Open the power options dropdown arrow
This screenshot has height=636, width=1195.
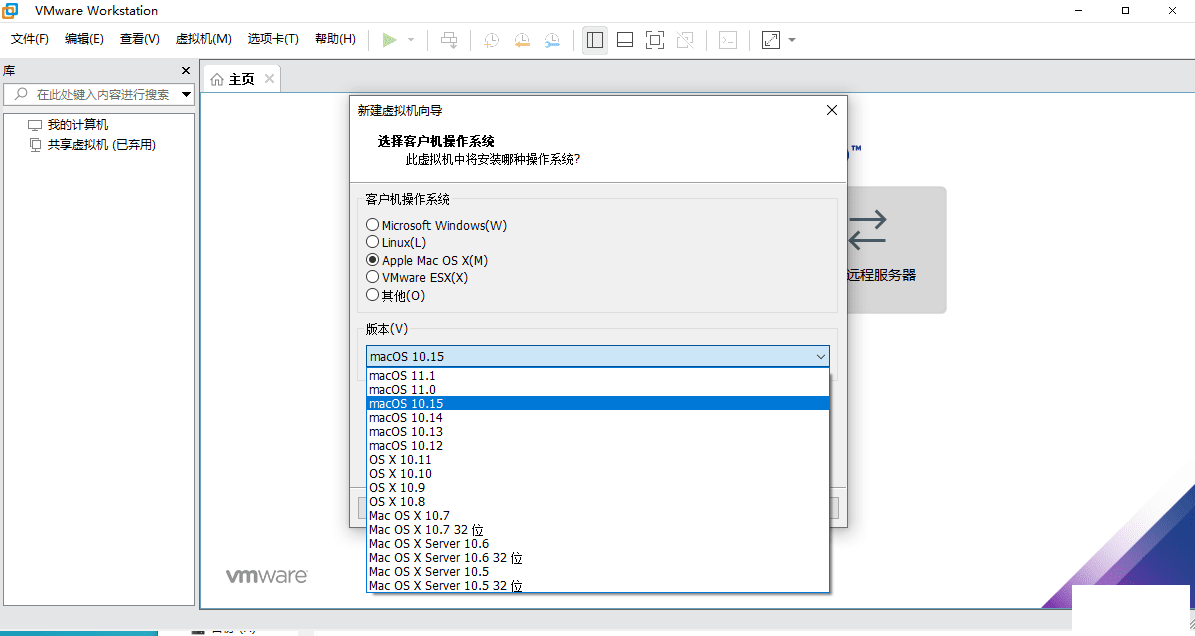(411, 40)
